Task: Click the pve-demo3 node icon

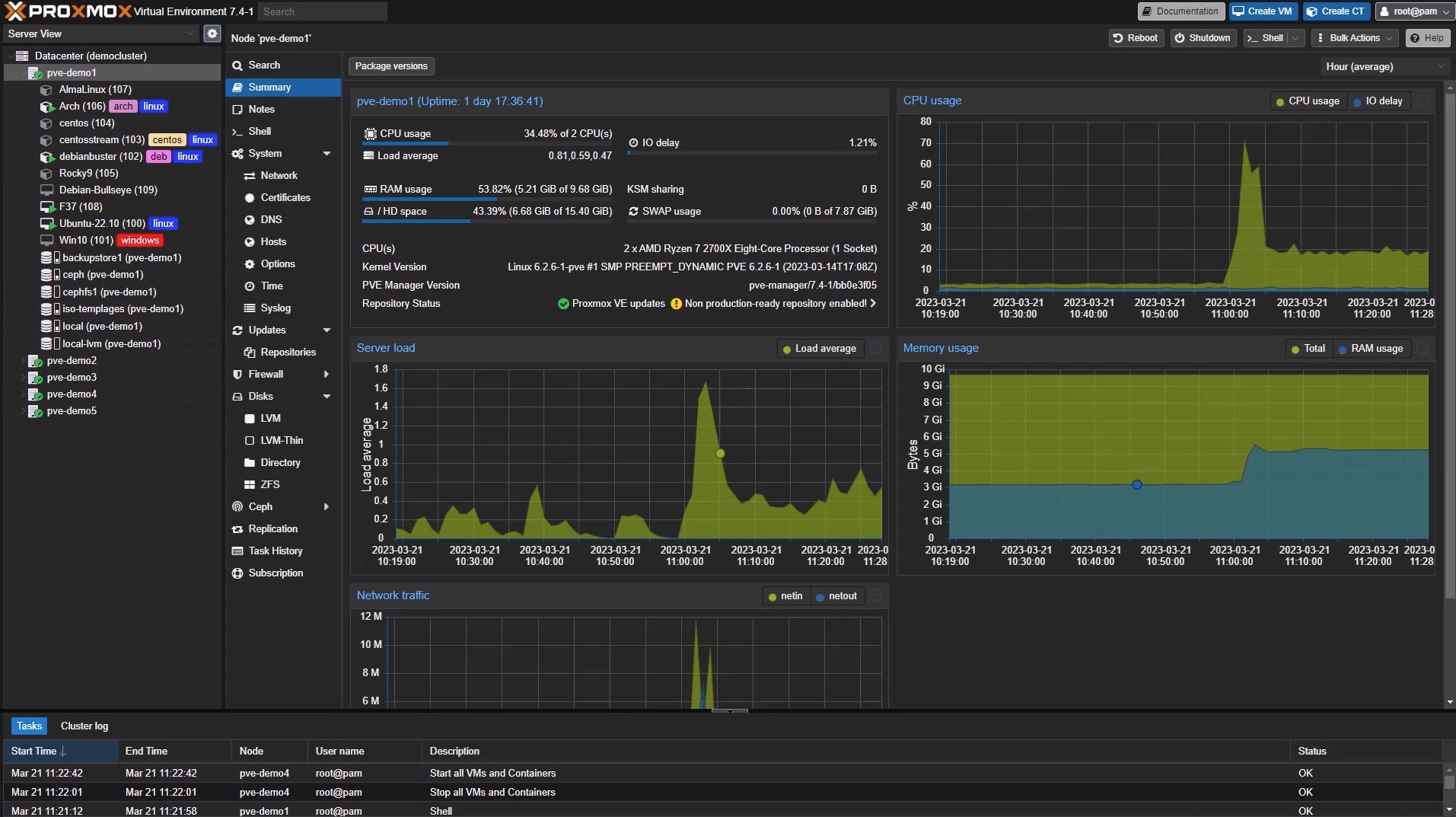Action: 35,377
